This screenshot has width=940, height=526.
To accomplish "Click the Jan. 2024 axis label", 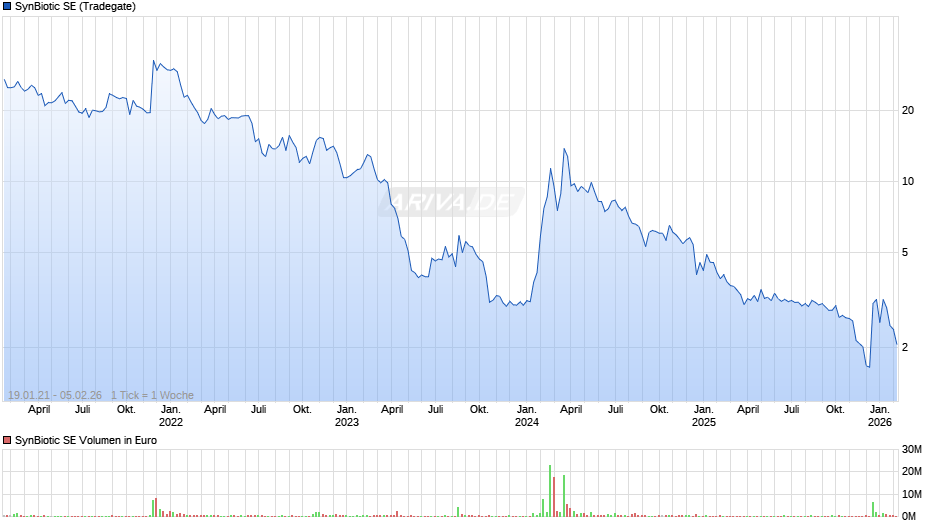I will click(526, 416).
